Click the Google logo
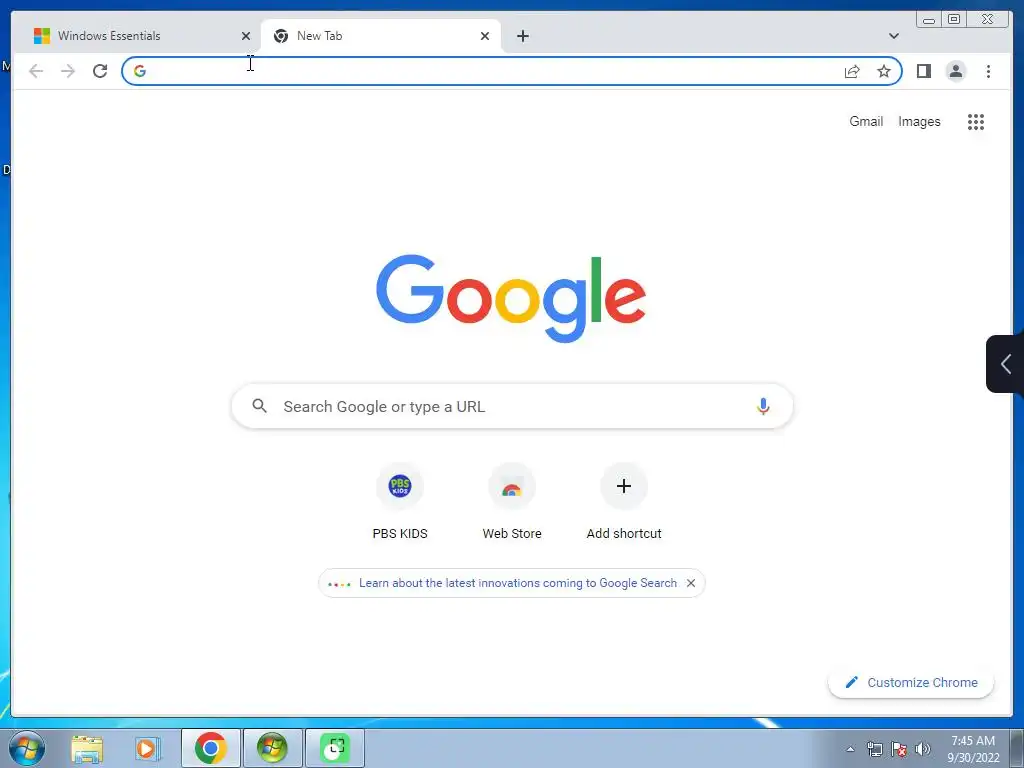The image size is (1024, 768). (x=511, y=298)
